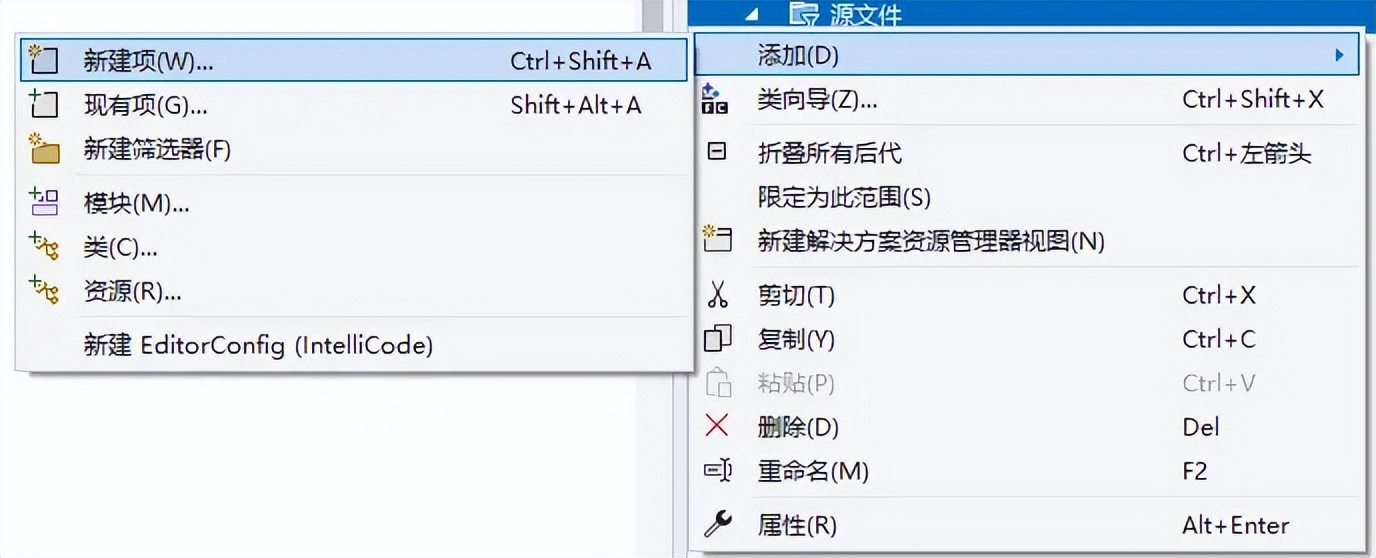Click the 资源(R) resource icon
The image size is (1376, 558).
click(x=43, y=291)
